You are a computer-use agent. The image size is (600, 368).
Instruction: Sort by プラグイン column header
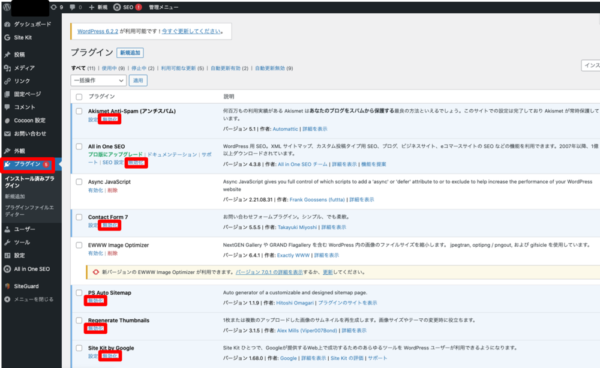(x=101, y=97)
